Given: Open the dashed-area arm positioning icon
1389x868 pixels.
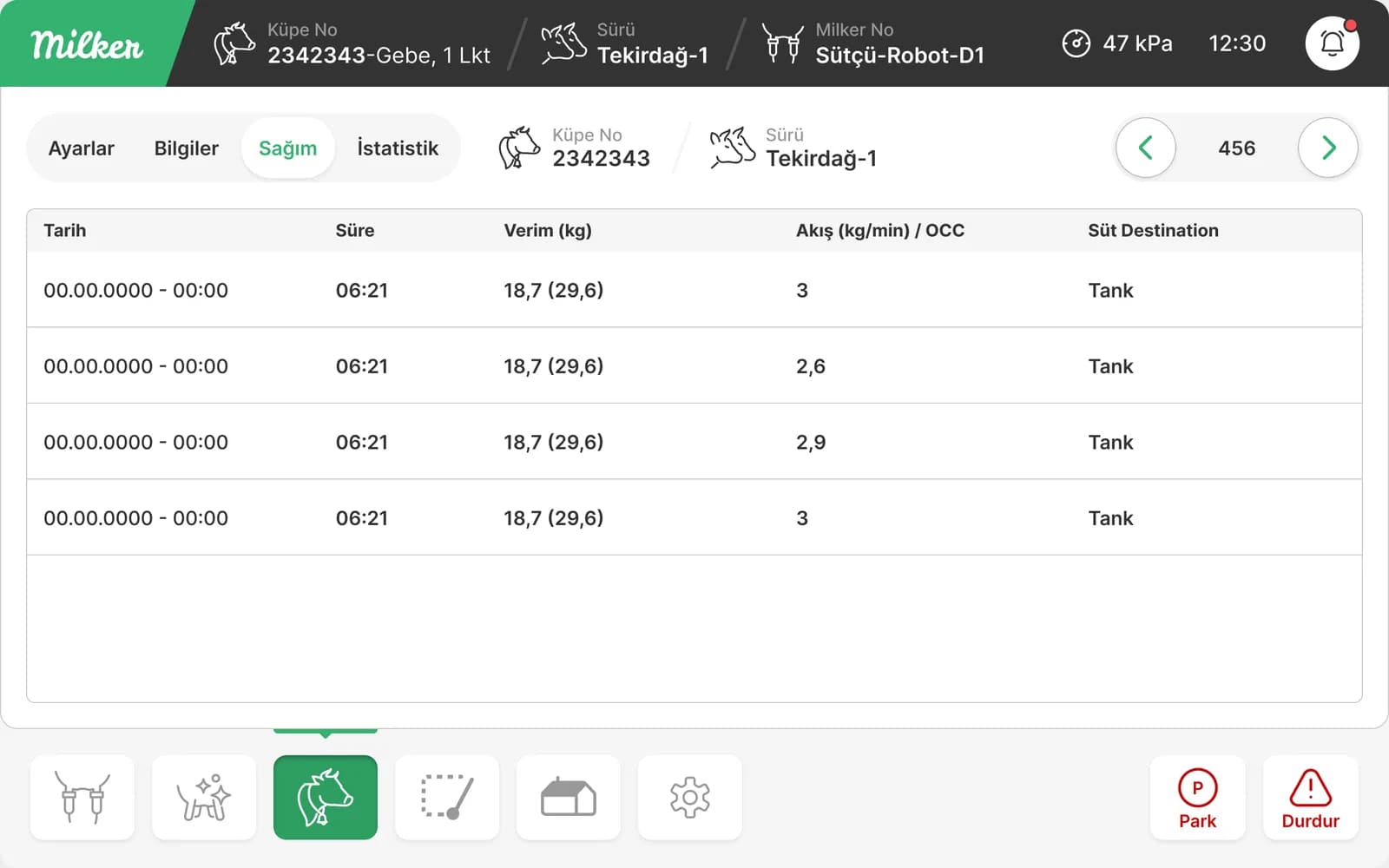Looking at the screenshot, I should 447,797.
